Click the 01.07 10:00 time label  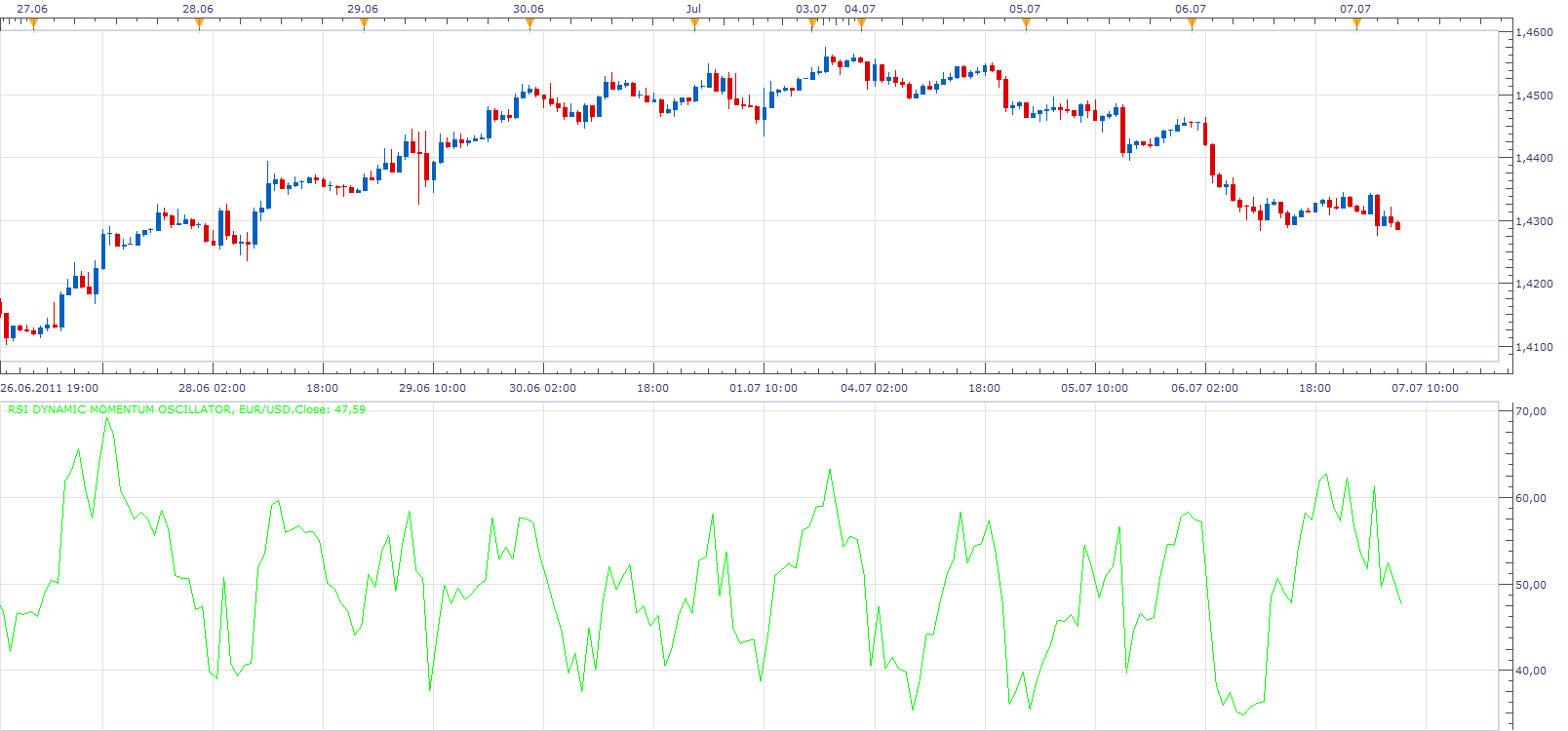point(764,388)
